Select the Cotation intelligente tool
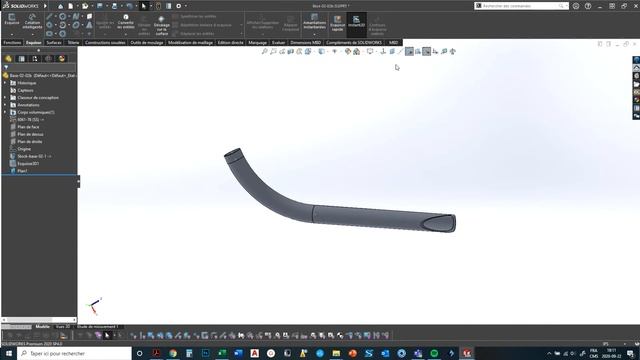640x360 pixels. 32,21
